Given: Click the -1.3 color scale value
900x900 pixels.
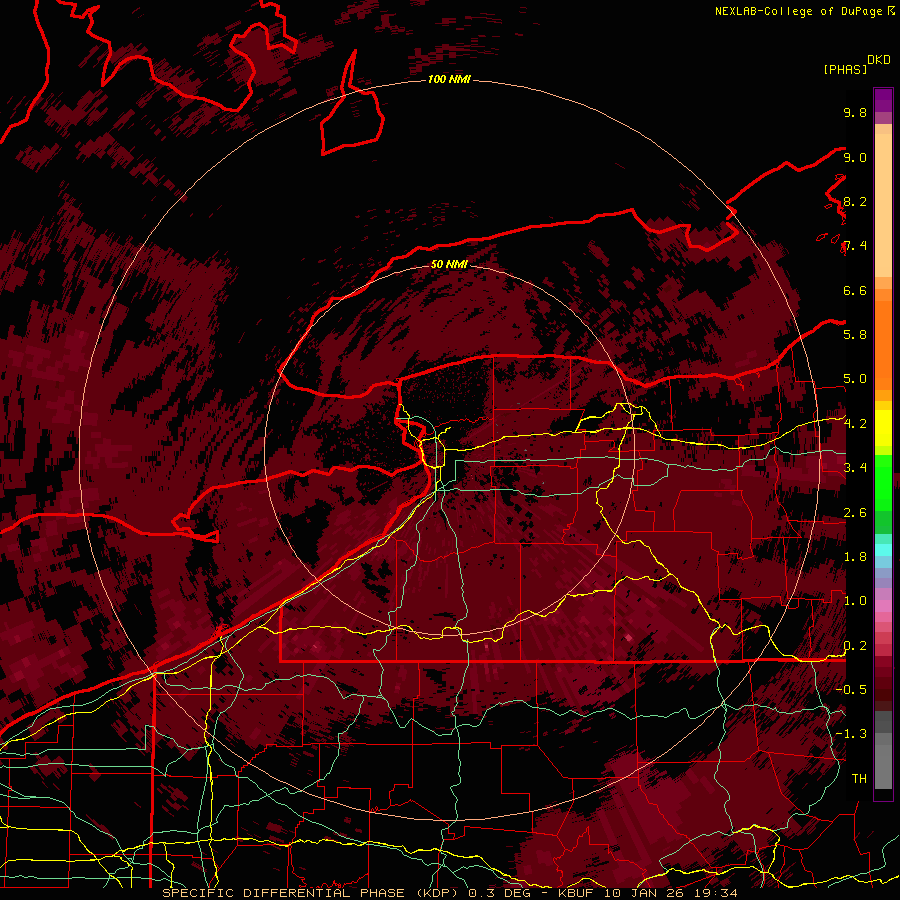Looking at the screenshot, I should (851, 734).
